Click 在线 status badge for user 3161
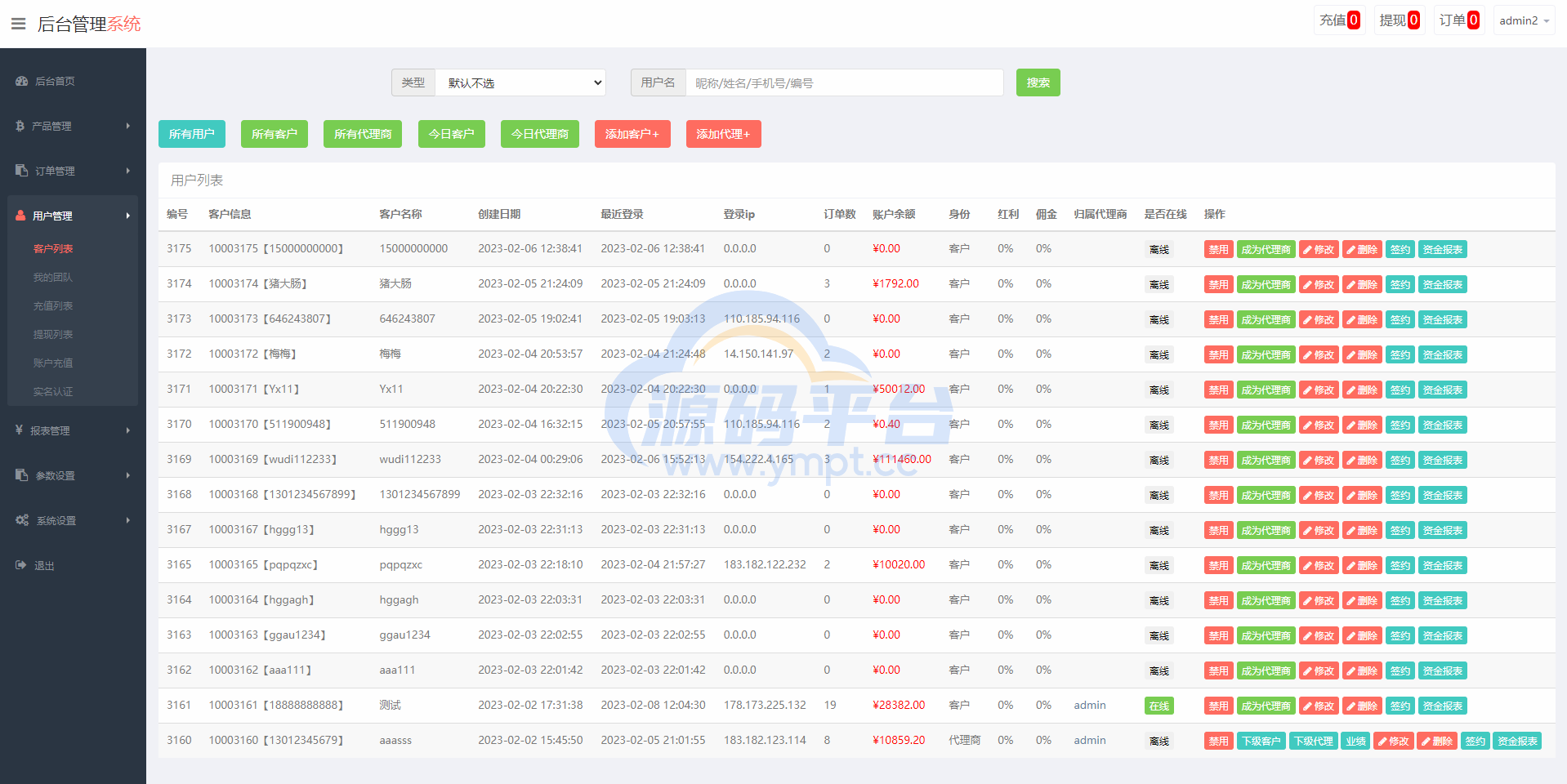This screenshot has height=784, width=1567. point(1159,706)
